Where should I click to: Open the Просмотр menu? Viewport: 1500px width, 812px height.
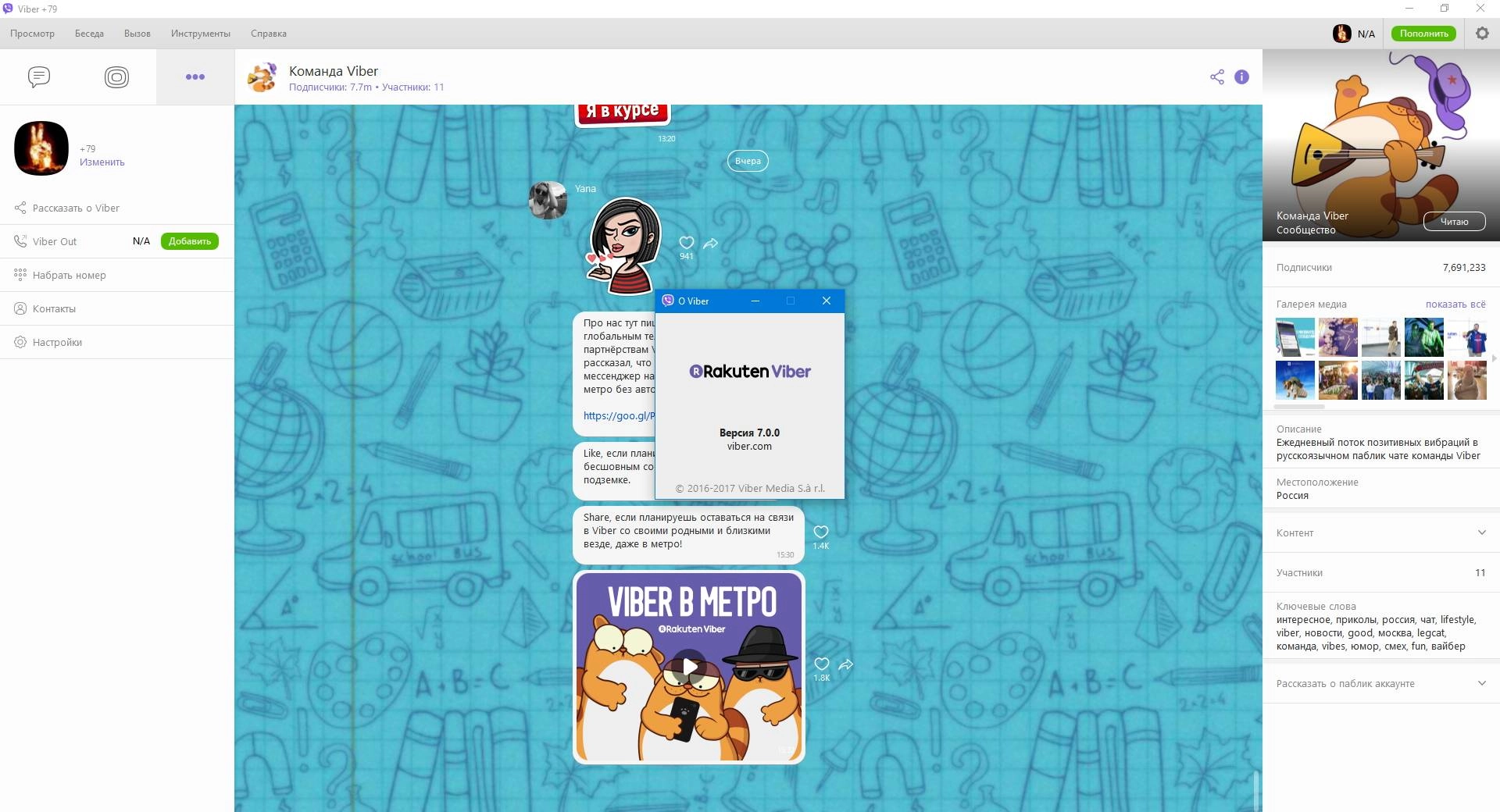(x=32, y=34)
